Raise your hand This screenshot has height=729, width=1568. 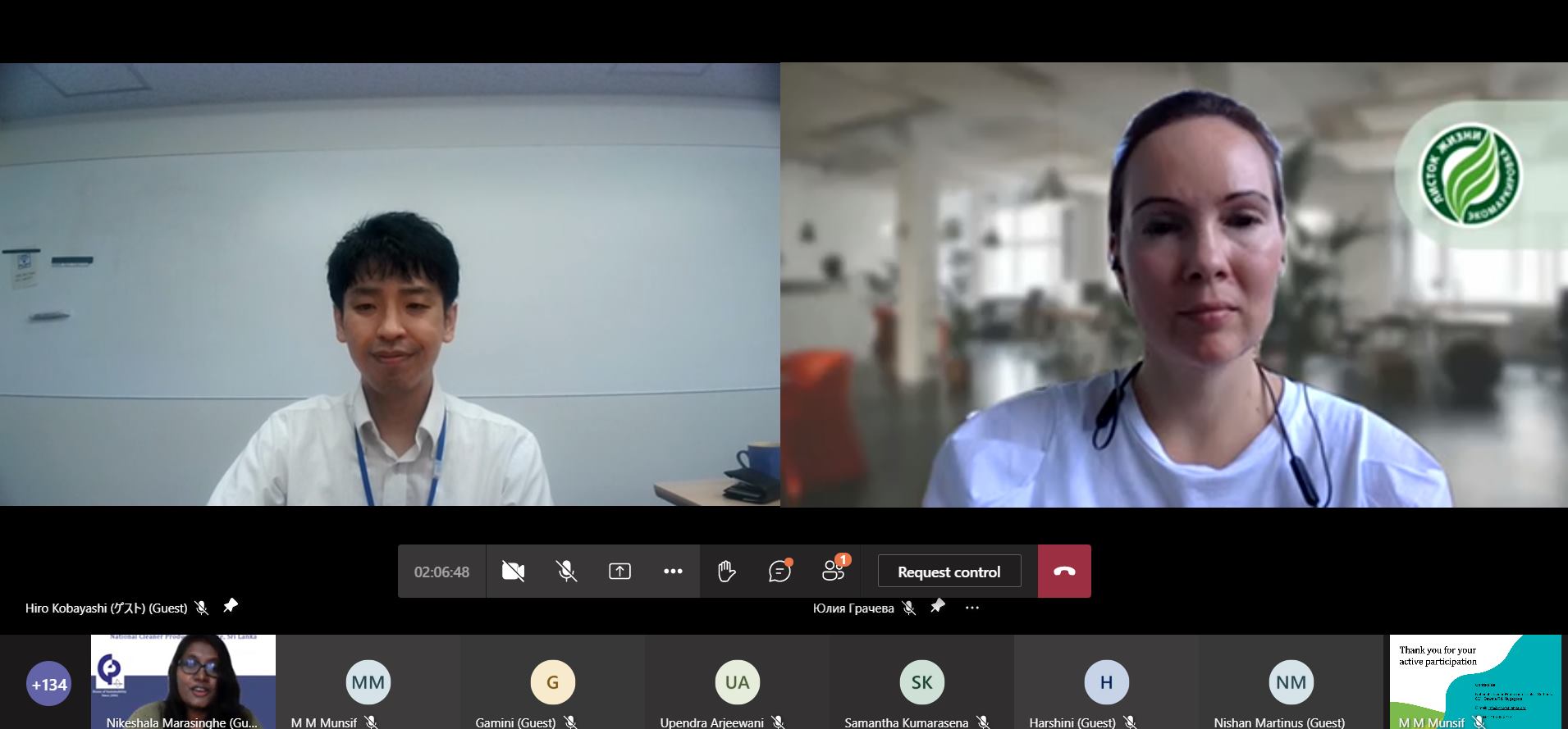point(726,572)
